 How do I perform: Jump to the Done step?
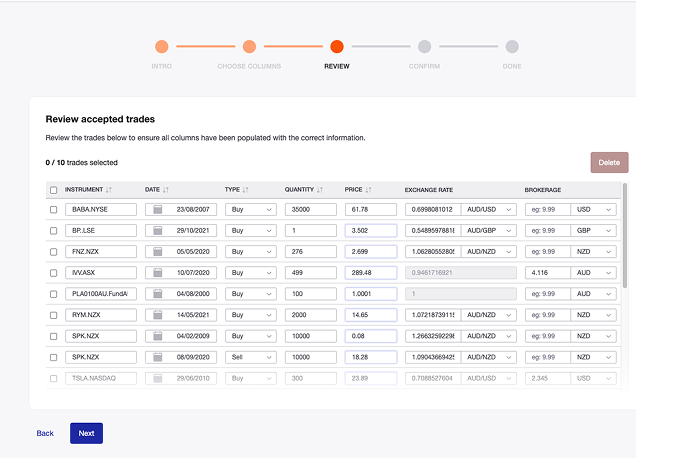coord(512,47)
